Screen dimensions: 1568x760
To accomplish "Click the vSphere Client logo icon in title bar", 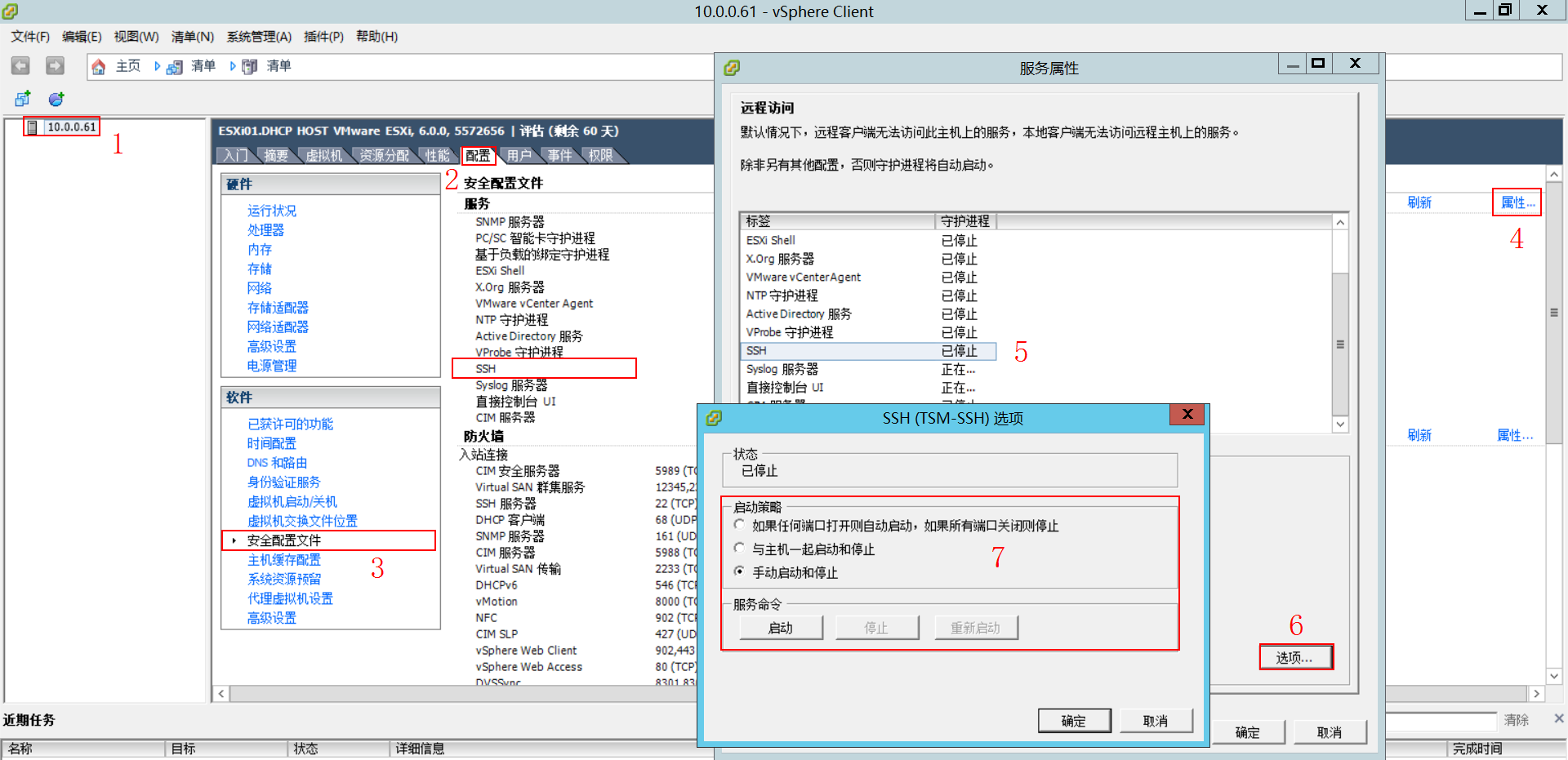I will (11, 11).
